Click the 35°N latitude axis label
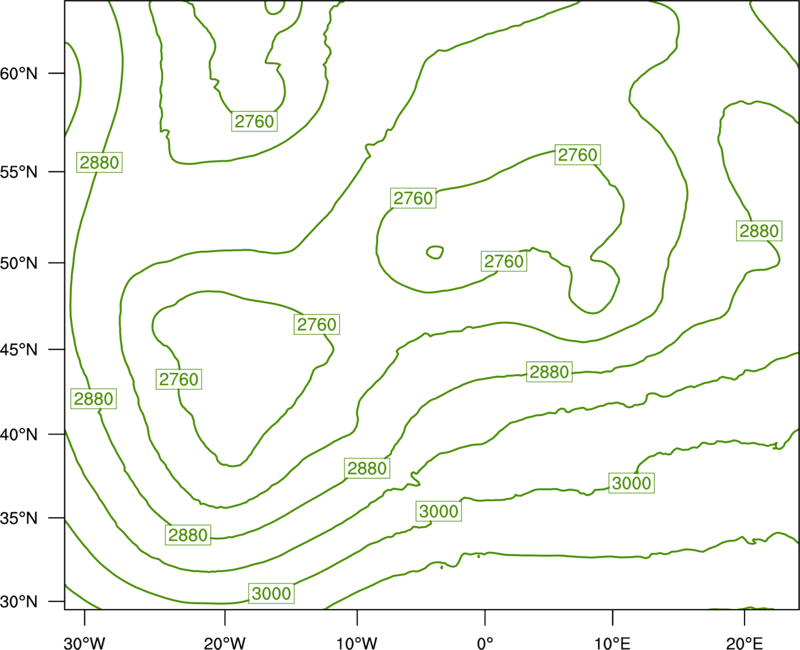Screen dimensions: 800x650 [19, 518]
